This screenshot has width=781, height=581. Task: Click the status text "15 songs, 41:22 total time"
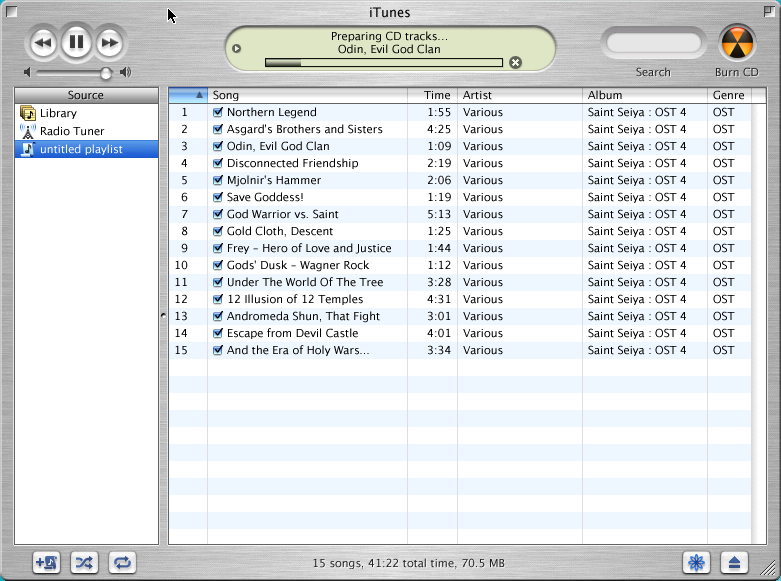tap(384, 563)
